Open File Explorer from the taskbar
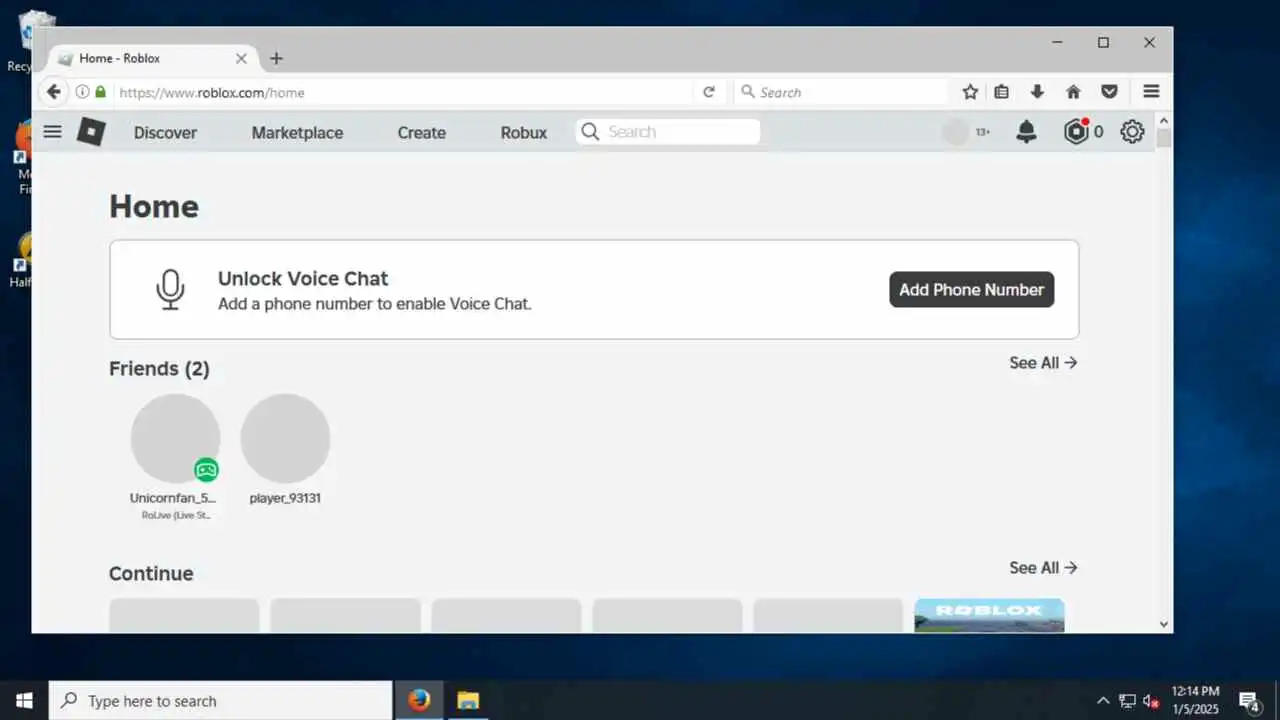 tap(468, 700)
